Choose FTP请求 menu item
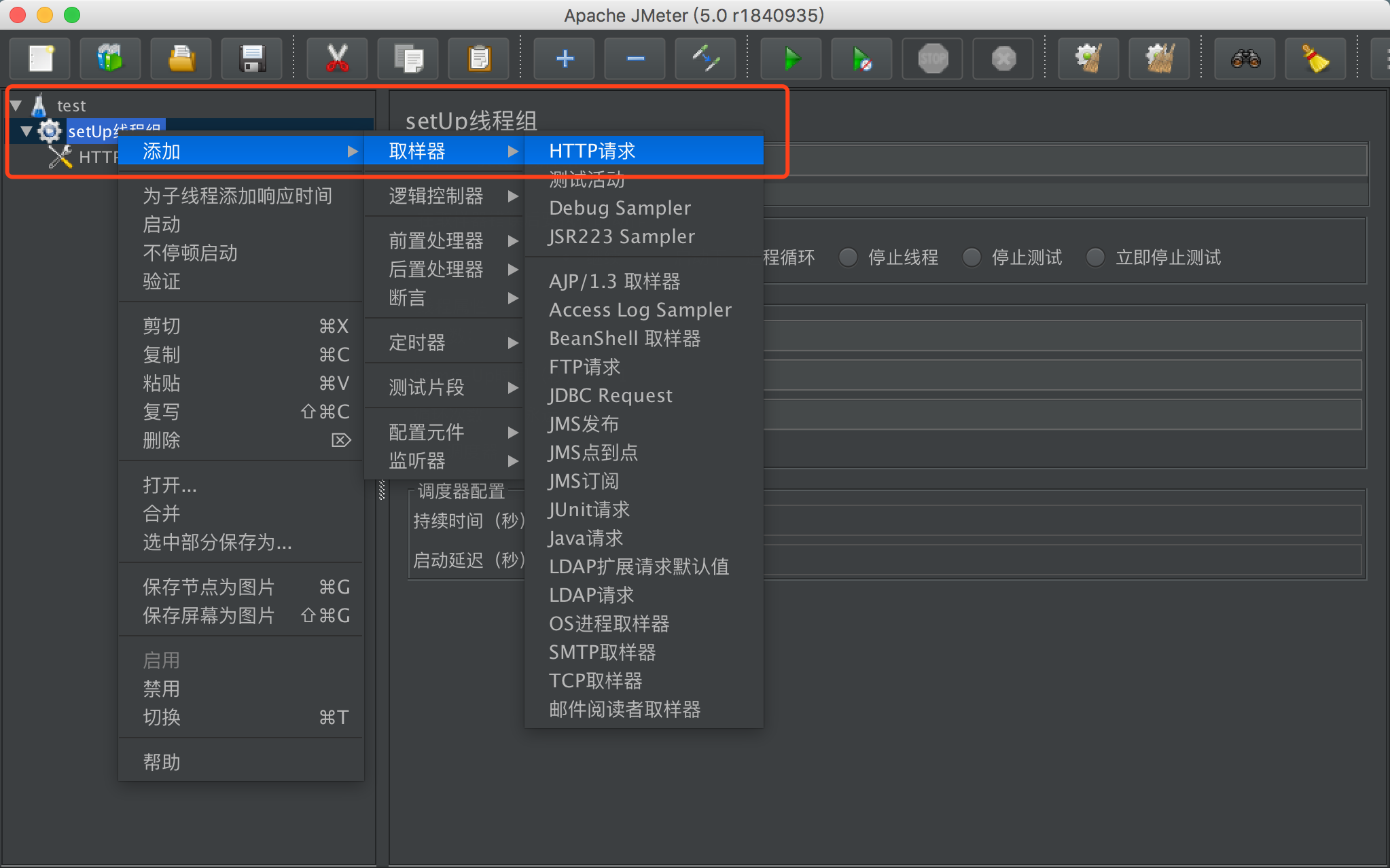Image resolution: width=1390 pixels, height=868 pixels. [x=644, y=367]
